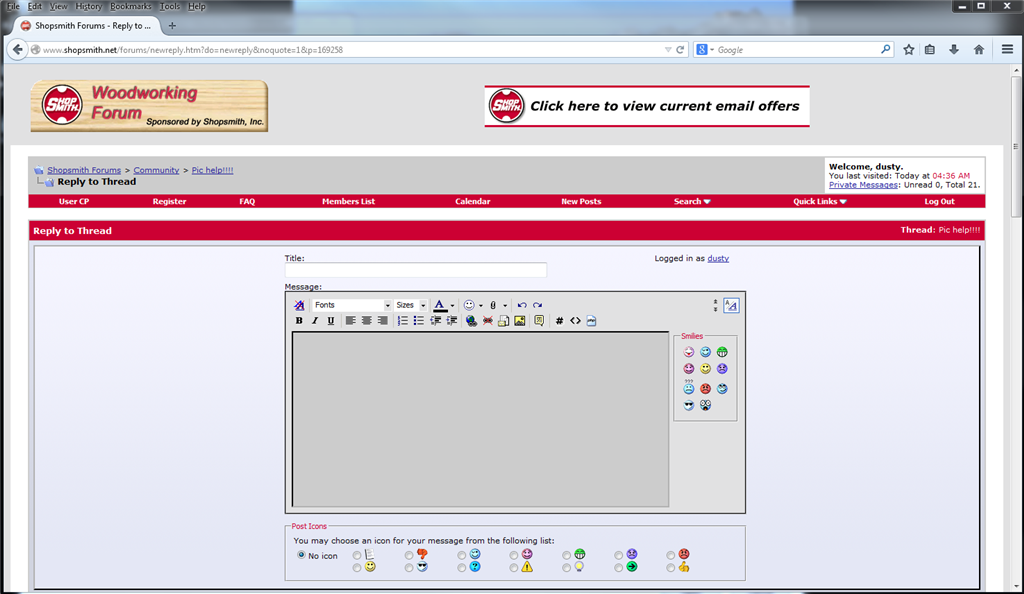Go to the Community forum breadcrumb

click(x=156, y=170)
